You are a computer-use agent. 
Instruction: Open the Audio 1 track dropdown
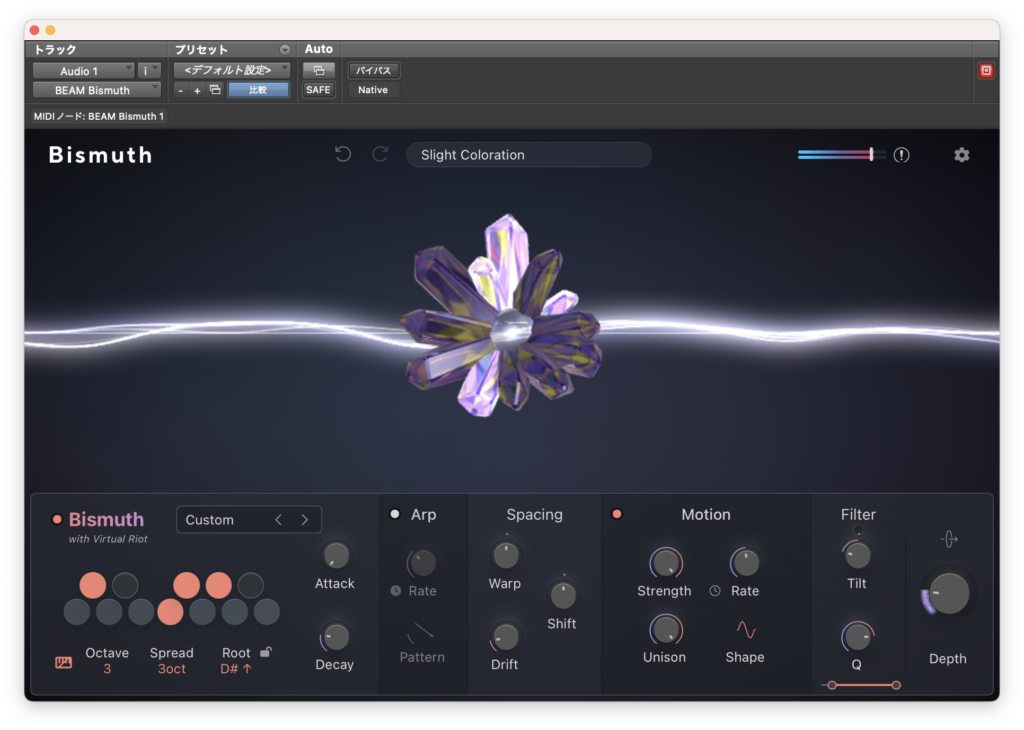click(x=84, y=71)
